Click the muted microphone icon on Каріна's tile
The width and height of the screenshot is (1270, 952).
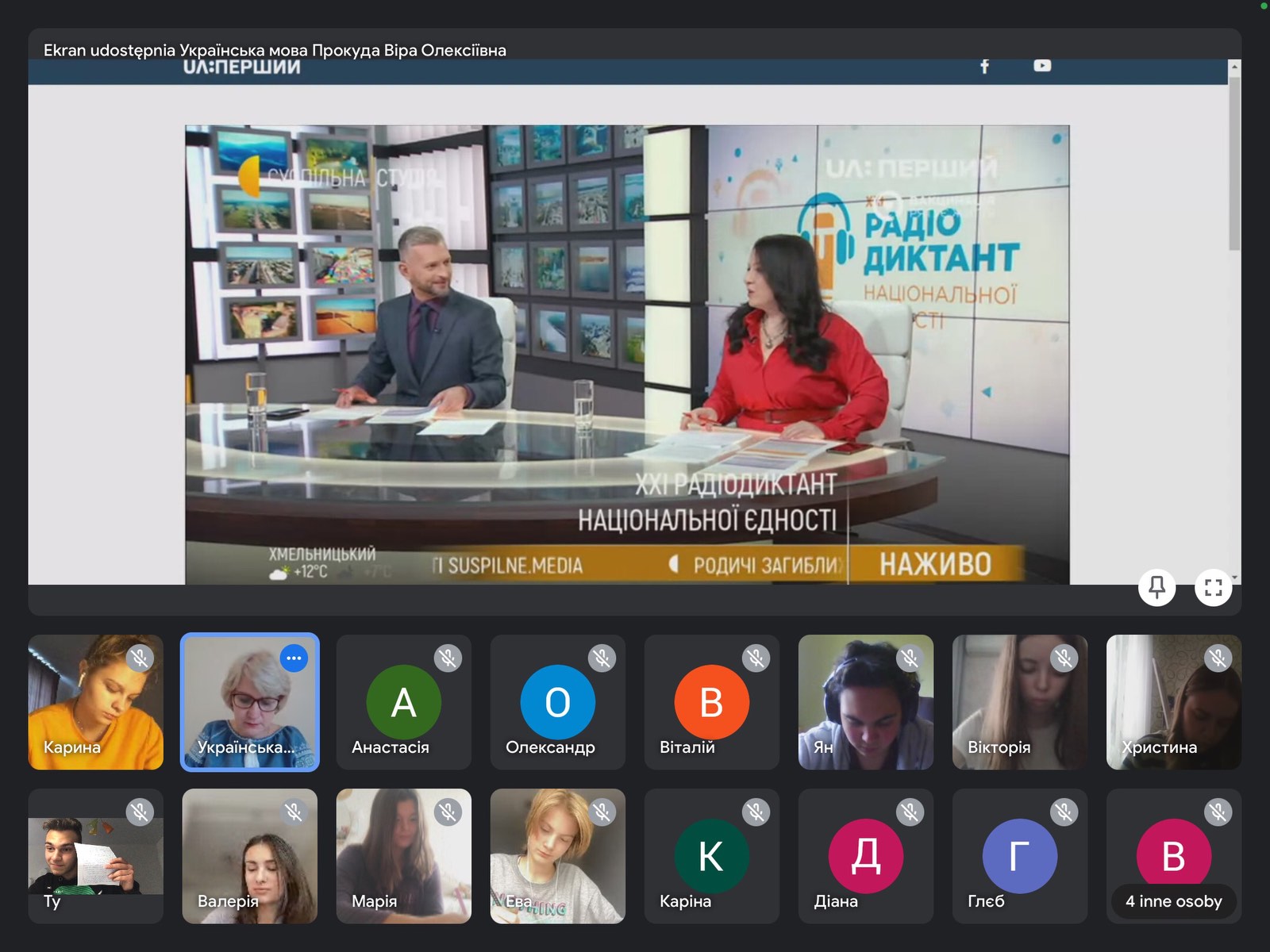(x=756, y=812)
